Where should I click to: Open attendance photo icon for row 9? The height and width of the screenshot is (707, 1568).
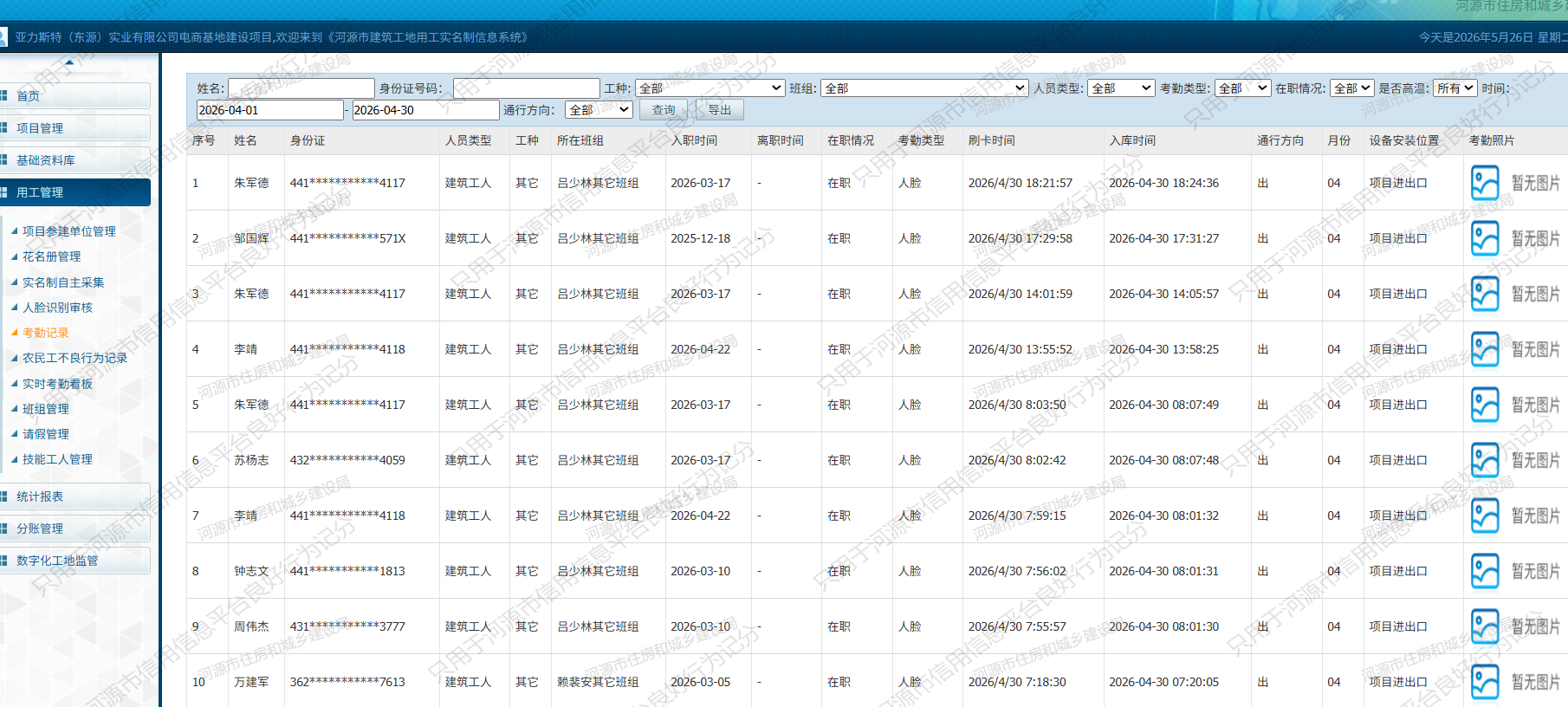click(x=1485, y=626)
